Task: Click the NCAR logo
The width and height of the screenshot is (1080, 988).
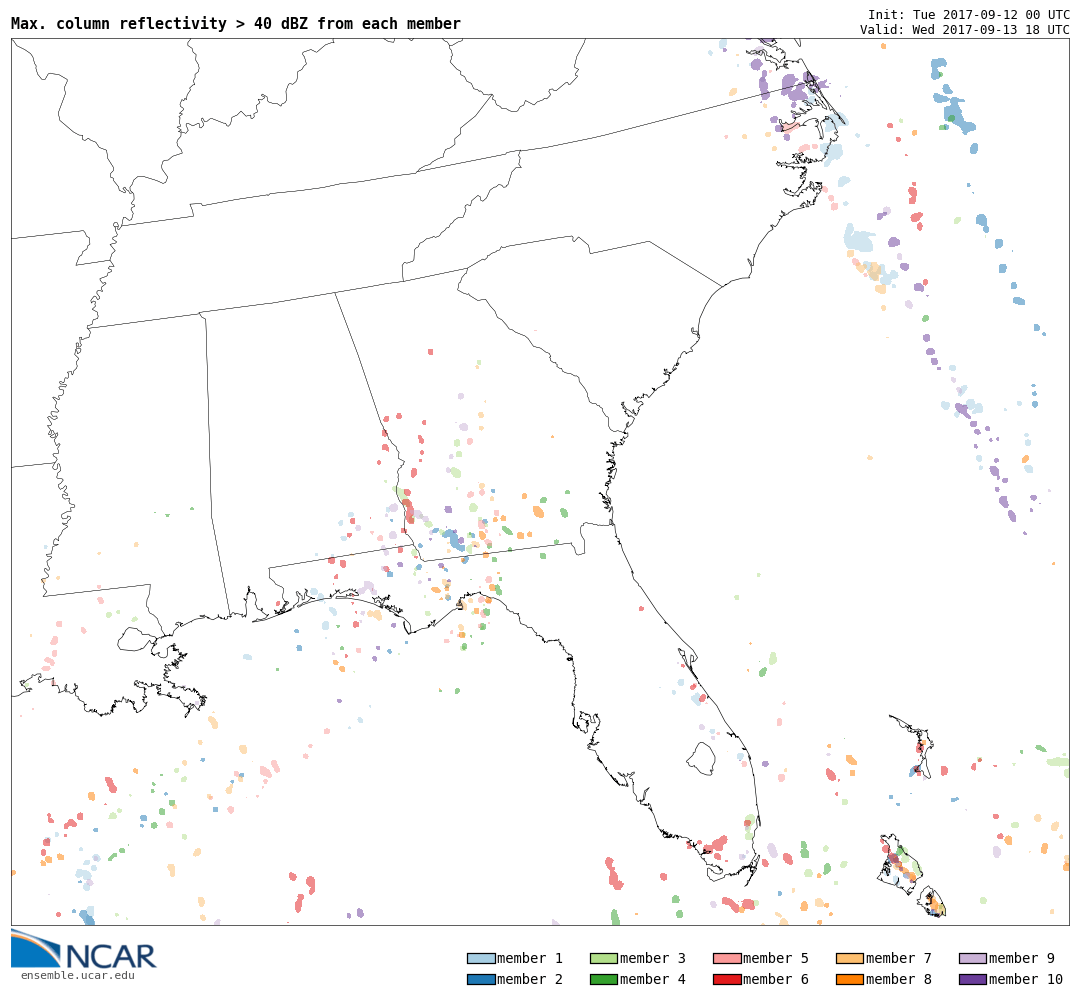Action: pos(83,949)
